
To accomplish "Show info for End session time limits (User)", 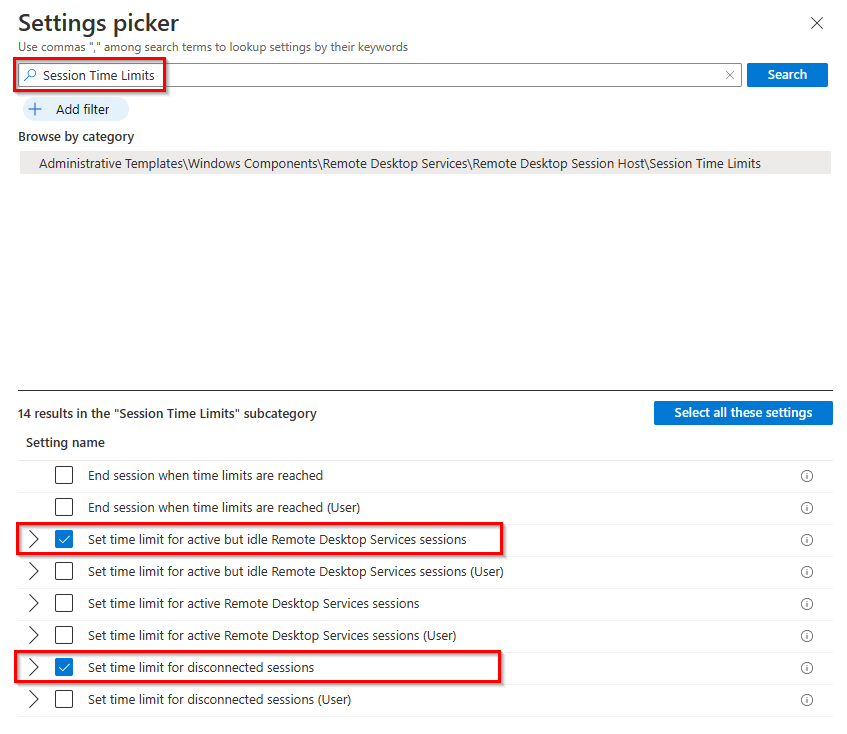I will click(807, 508).
